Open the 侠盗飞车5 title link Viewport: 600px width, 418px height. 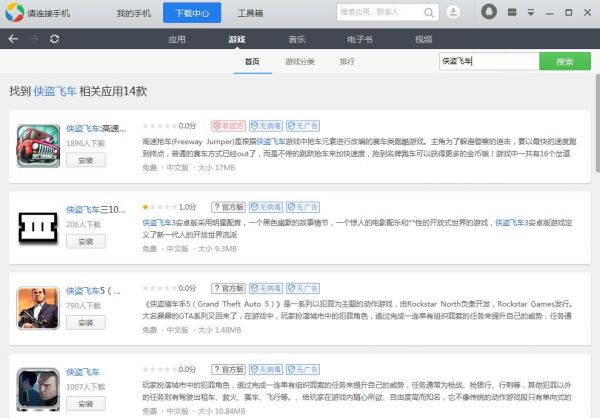(x=93, y=291)
